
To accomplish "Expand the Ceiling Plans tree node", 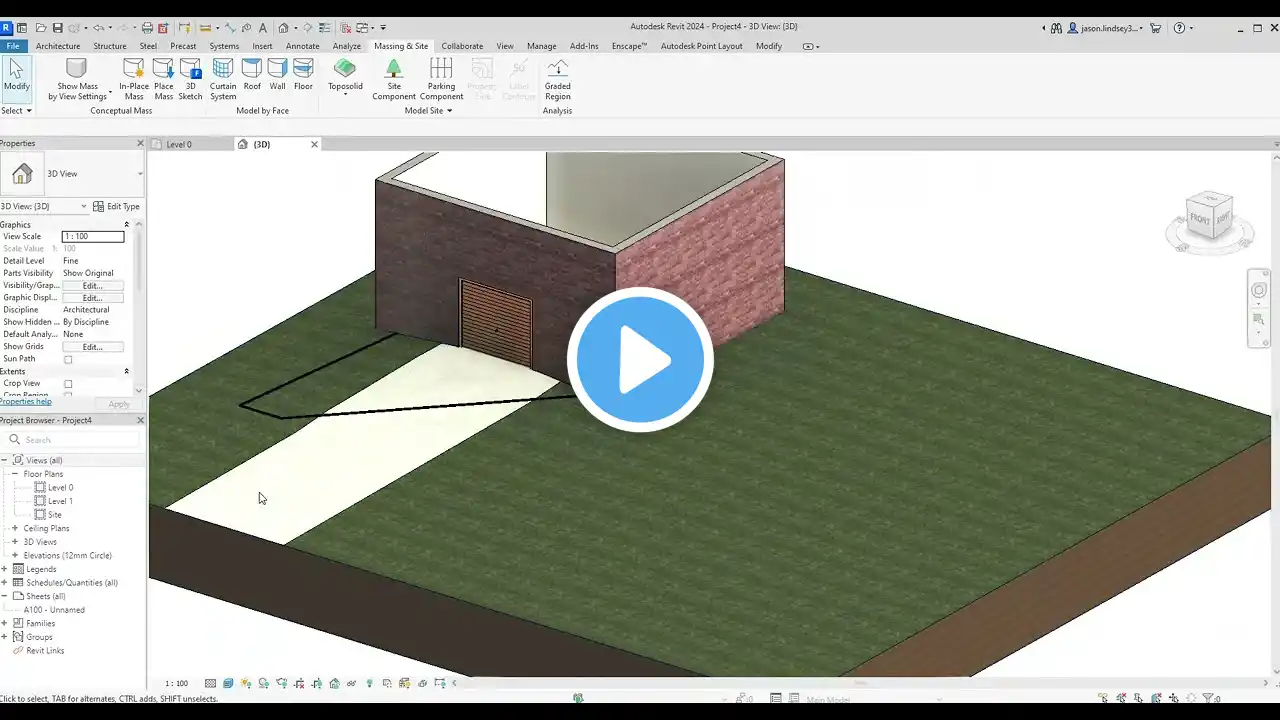I will (x=15, y=528).
